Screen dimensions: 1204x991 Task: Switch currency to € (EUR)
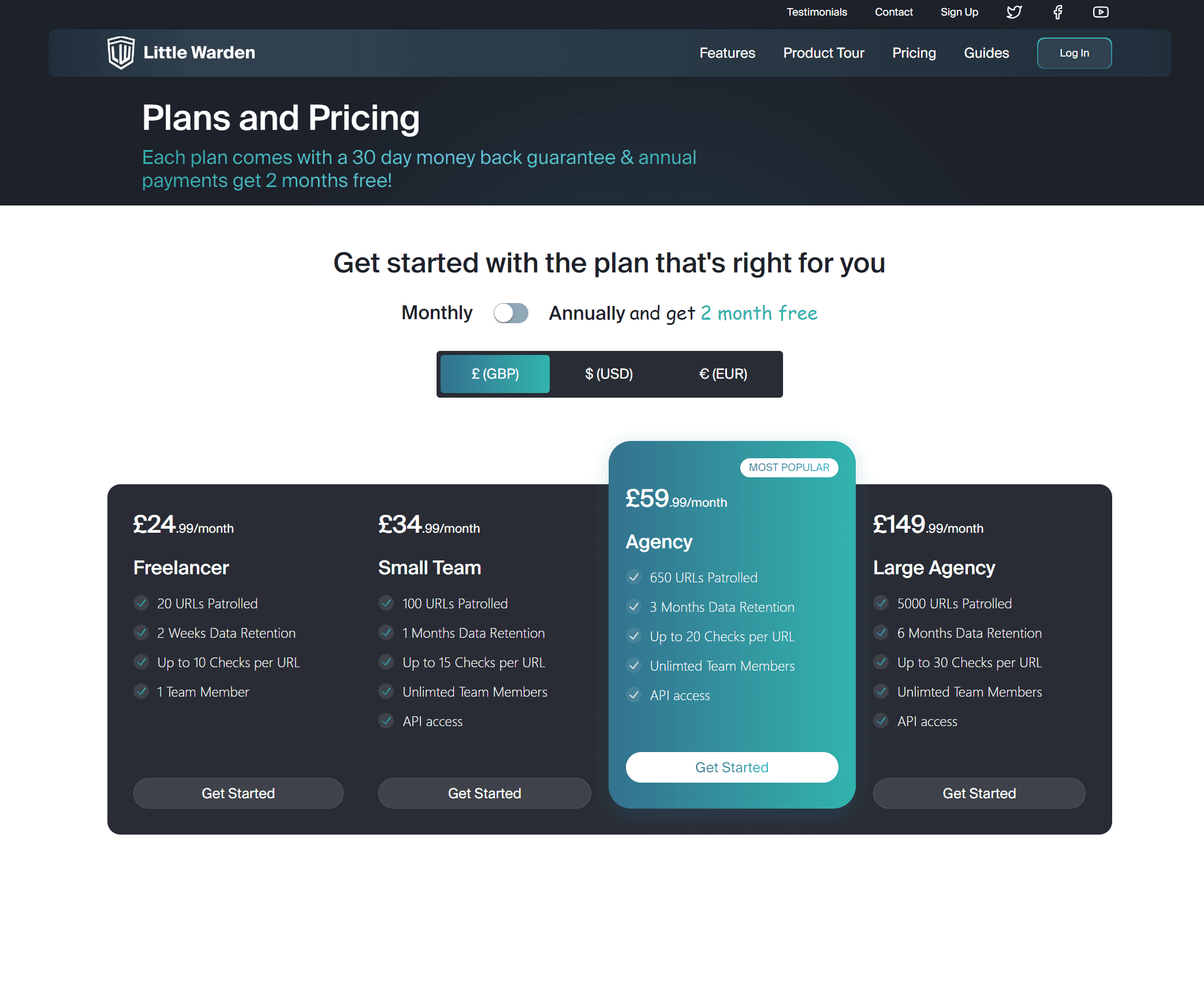tap(723, 374)
